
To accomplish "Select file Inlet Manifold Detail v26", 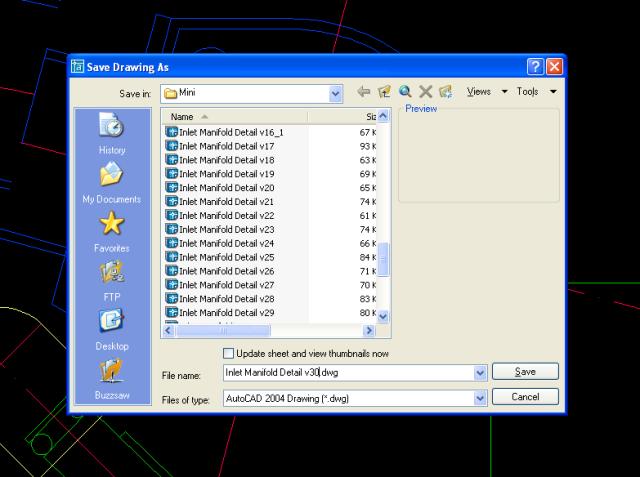I will pos(227,271).
